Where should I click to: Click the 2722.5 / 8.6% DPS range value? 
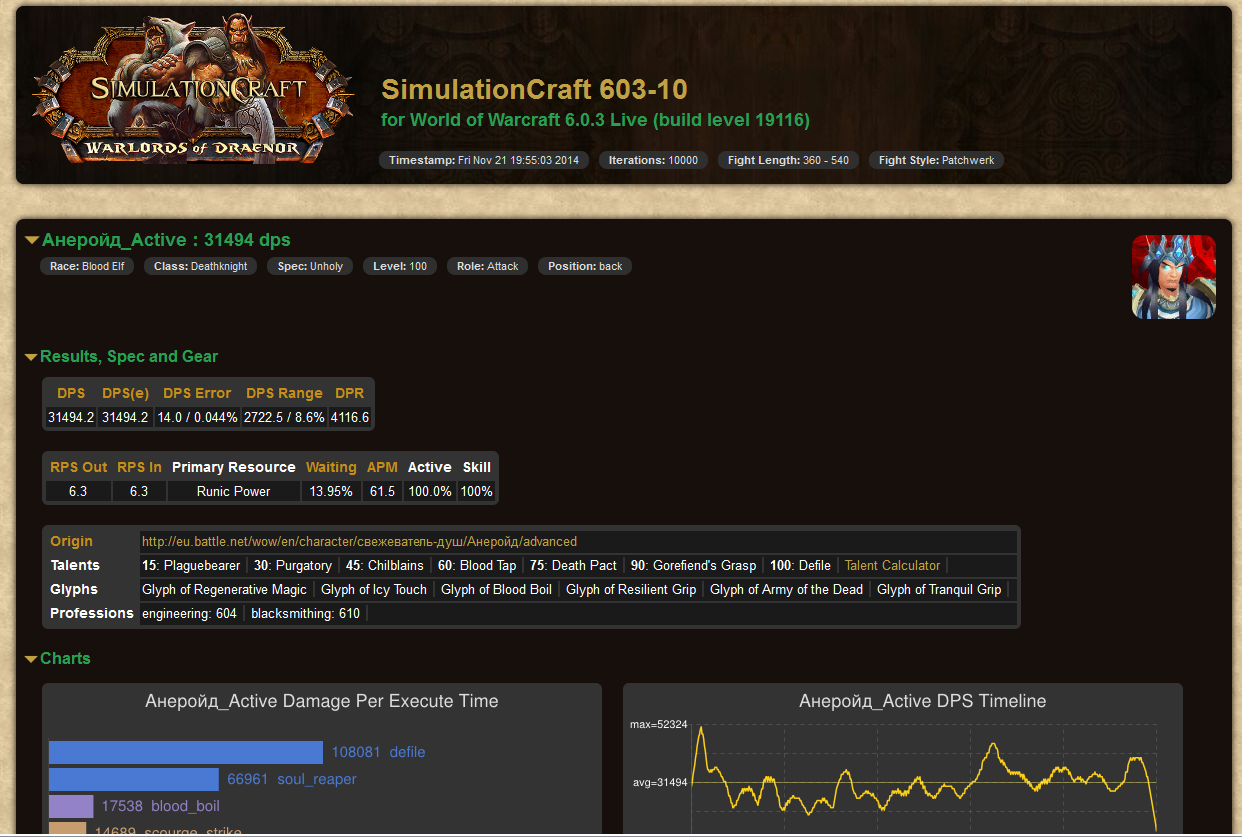point(284,417)
